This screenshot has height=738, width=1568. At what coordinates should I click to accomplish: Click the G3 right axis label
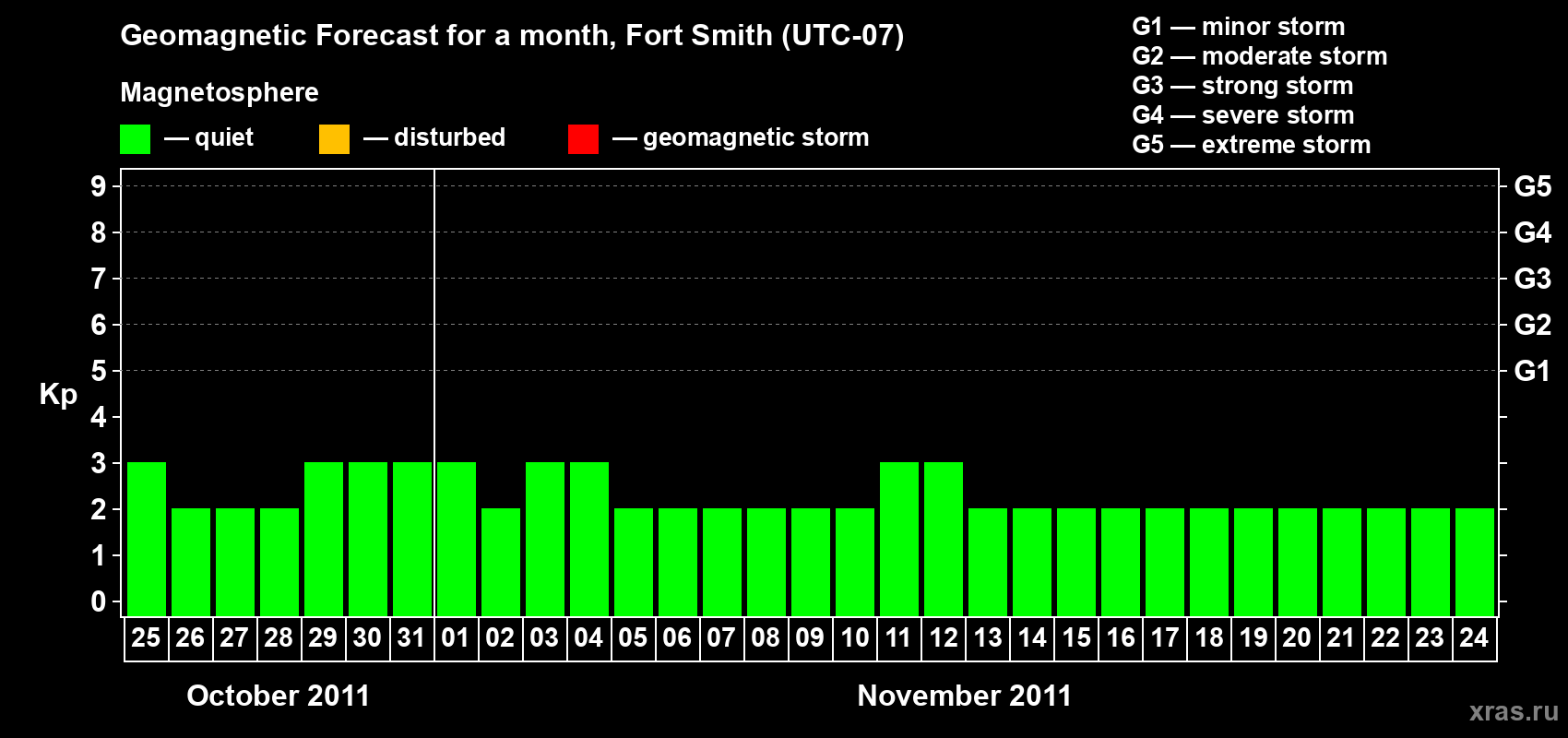point(1533,279)
